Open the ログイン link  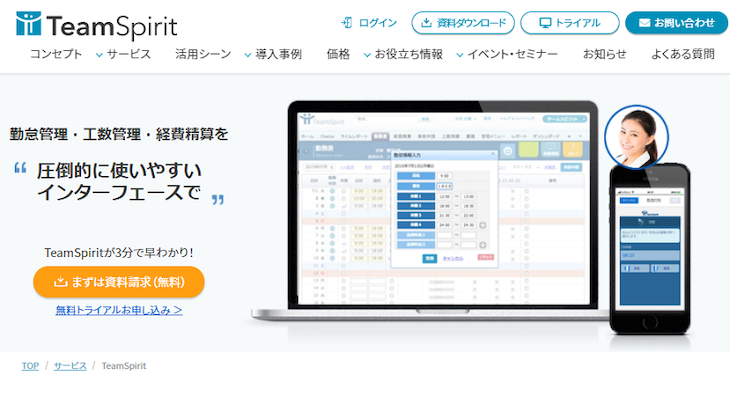(378, 23)
